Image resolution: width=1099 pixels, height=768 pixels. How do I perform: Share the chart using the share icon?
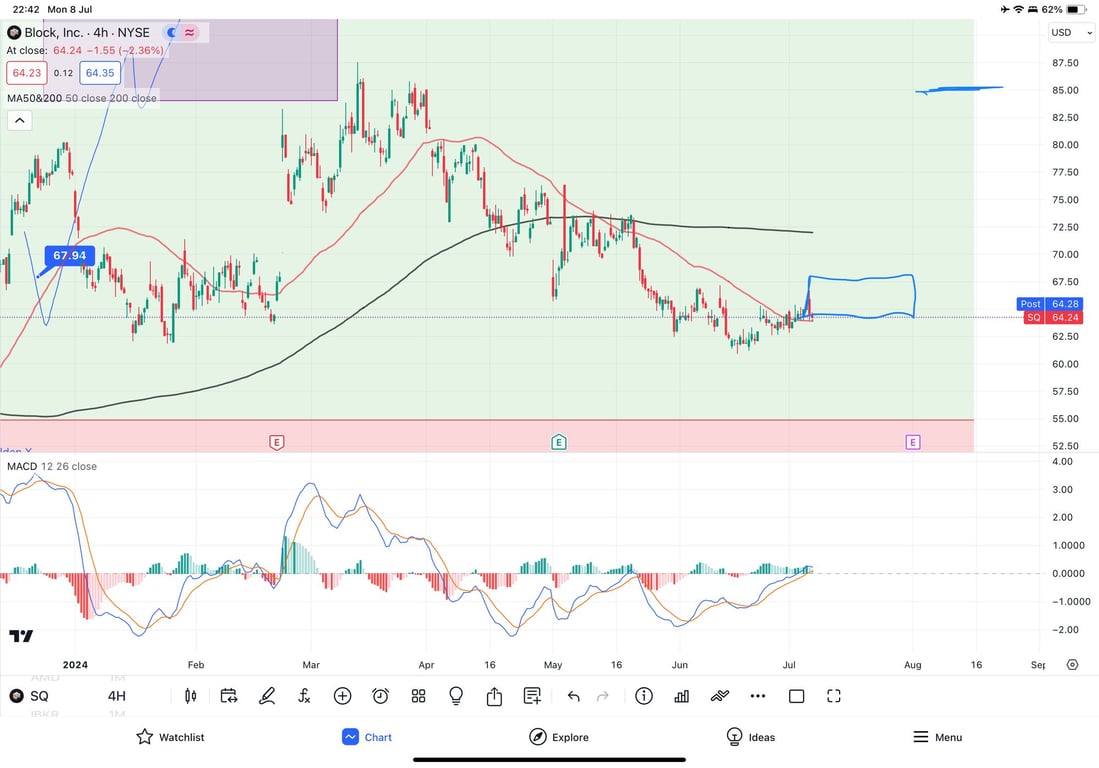coord(494,696)
